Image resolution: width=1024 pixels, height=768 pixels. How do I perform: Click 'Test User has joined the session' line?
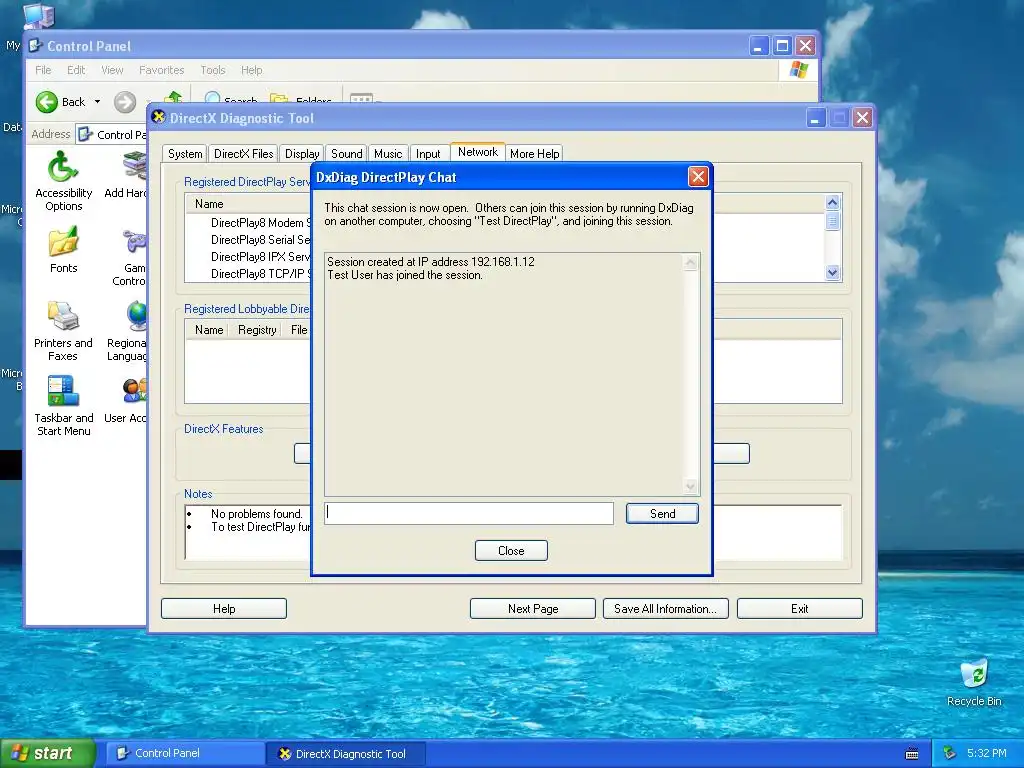(x=405, y=275)
